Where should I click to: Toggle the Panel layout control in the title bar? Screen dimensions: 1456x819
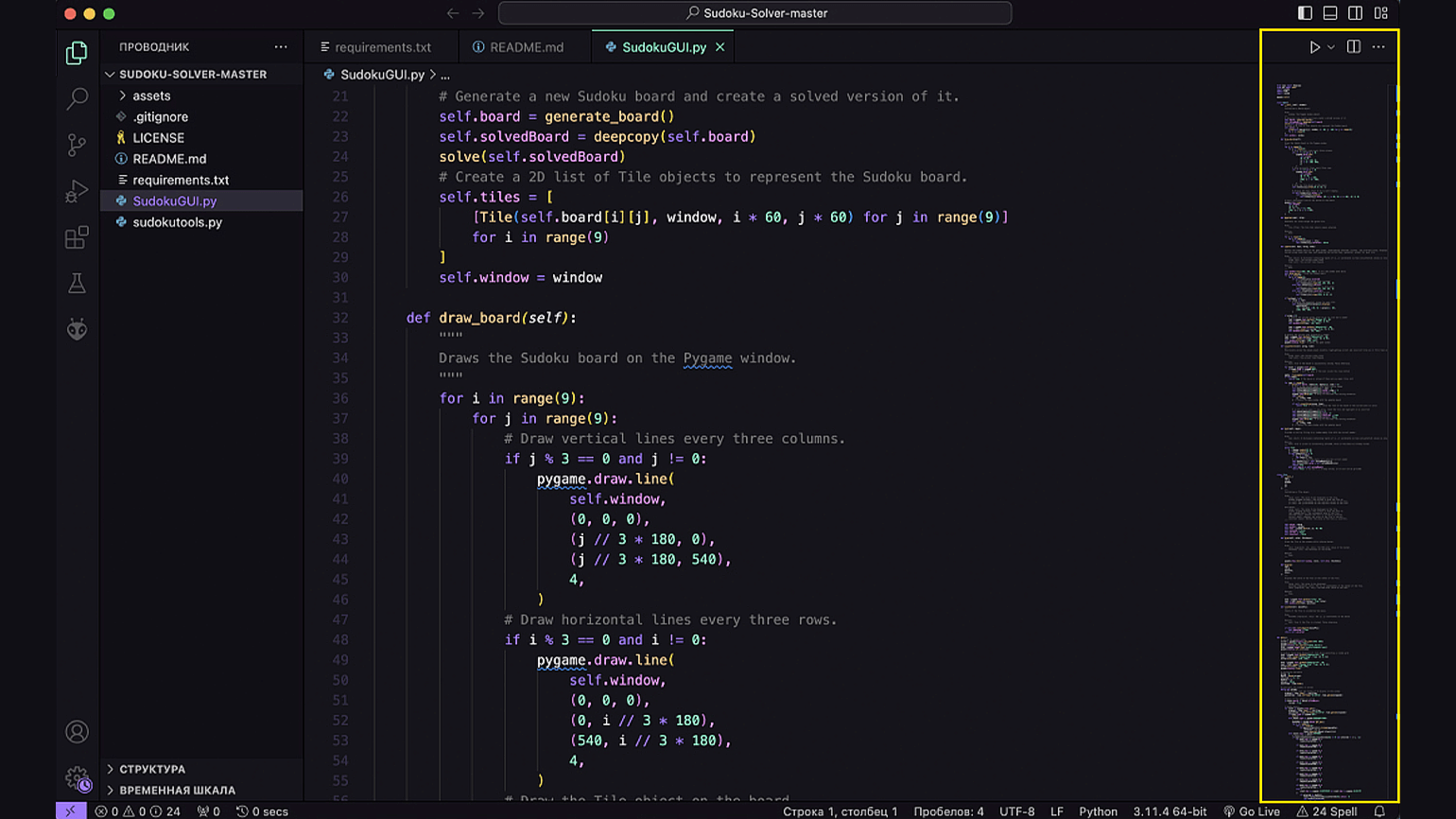1330,13
